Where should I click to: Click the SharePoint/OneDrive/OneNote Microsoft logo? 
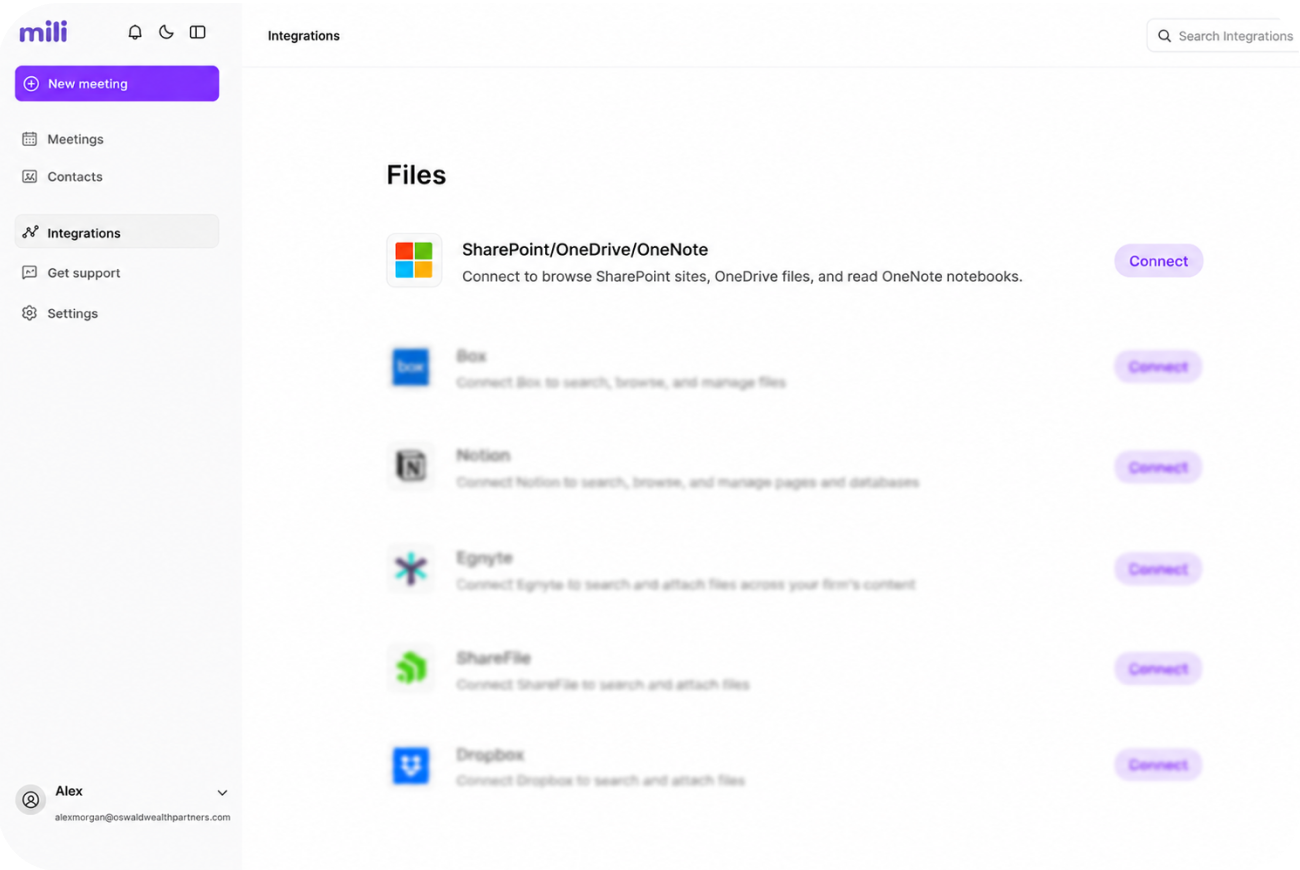(x=414, y=260)
